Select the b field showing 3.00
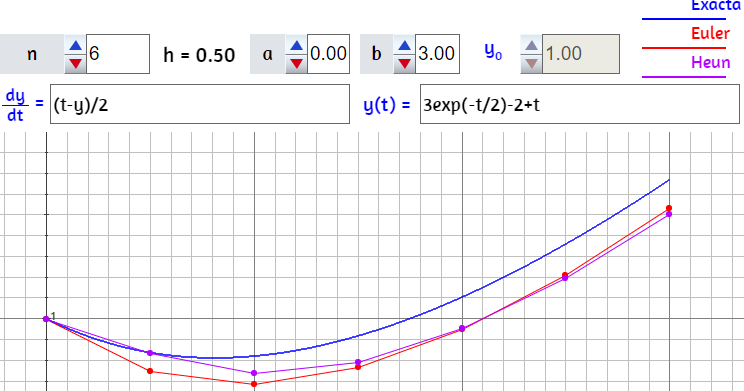 click(437, 54)
